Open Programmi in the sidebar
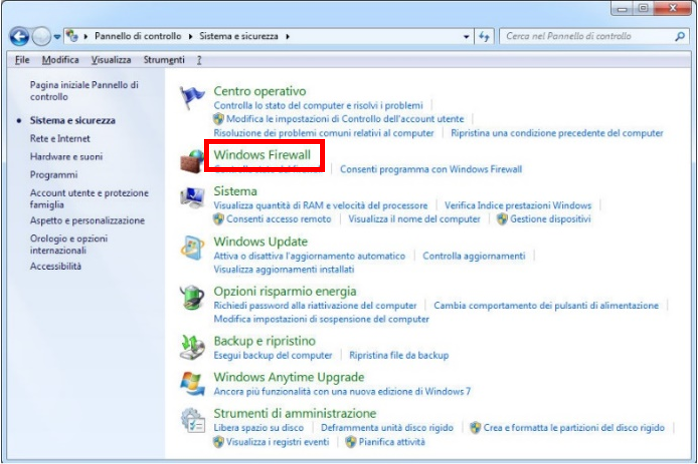Screen dimensions: 698x464 click(54, 175)
